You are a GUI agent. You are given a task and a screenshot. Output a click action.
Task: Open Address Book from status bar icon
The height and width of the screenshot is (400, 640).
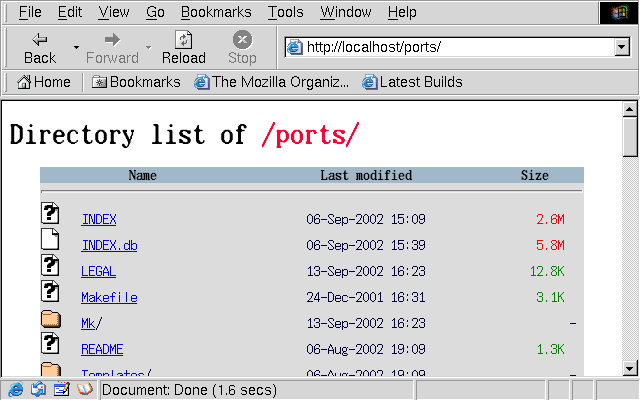click(84, 389)
